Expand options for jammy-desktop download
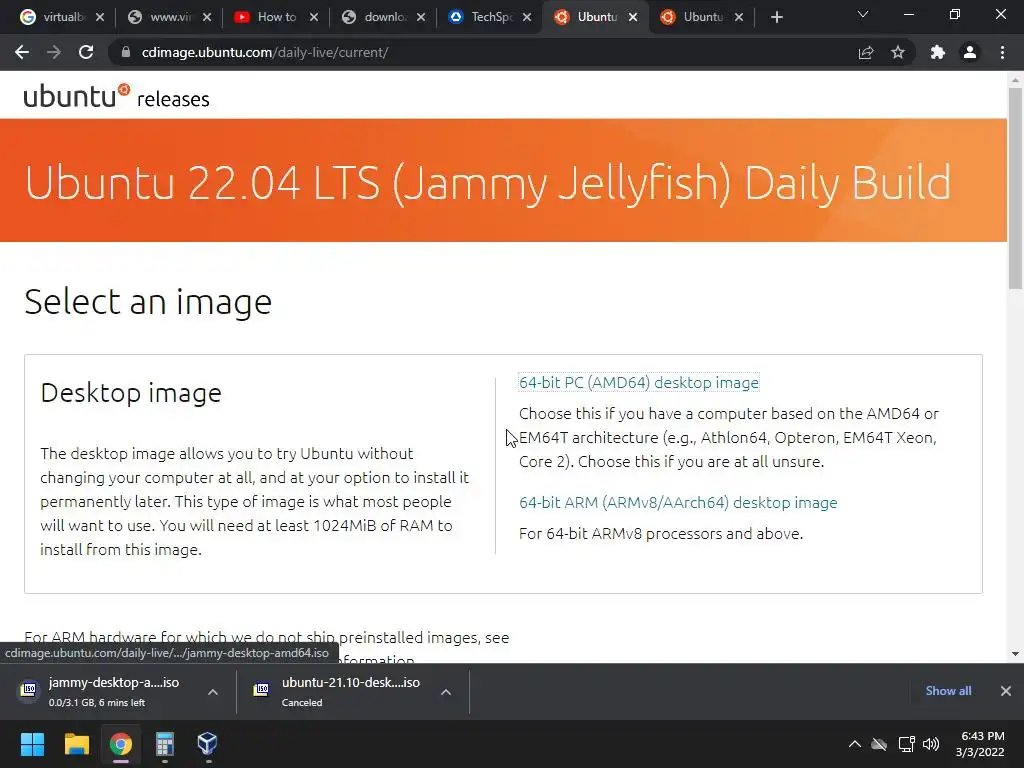The width and height of the screenshot is (1024, 768). click(x=213, y=692)
